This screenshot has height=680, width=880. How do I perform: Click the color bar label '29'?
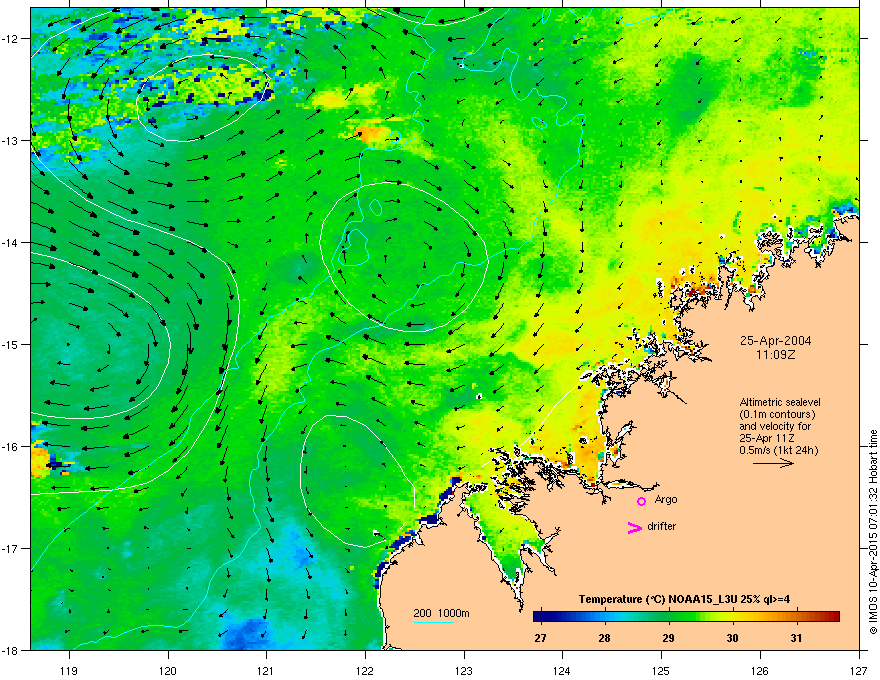point(668,638)
